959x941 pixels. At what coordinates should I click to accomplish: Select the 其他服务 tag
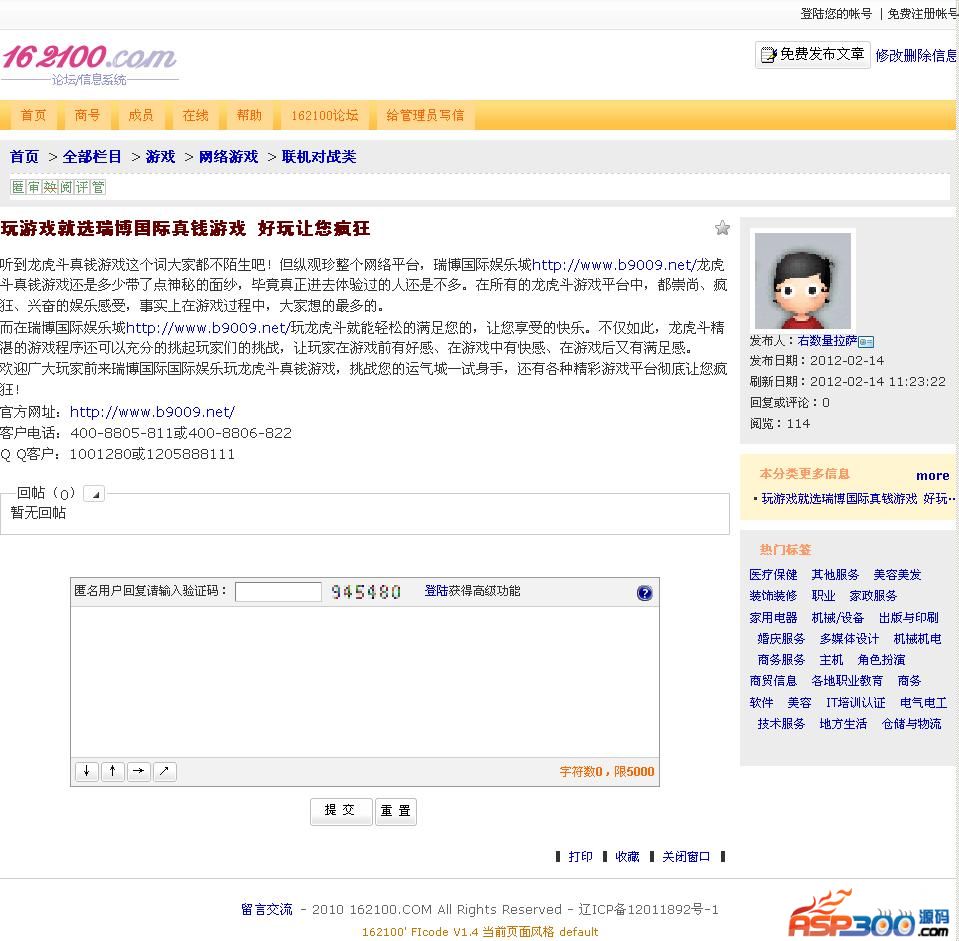point(835,575)
